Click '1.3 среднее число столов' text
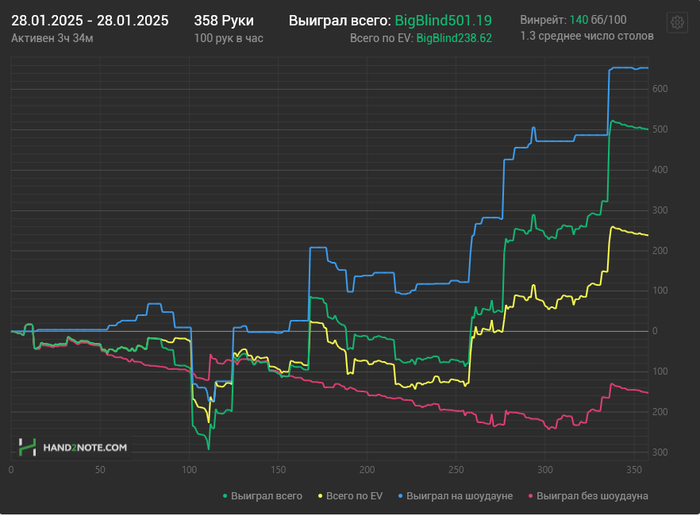Image resolution: width=700 pixels, height=516 pixels. coord(587,36)
